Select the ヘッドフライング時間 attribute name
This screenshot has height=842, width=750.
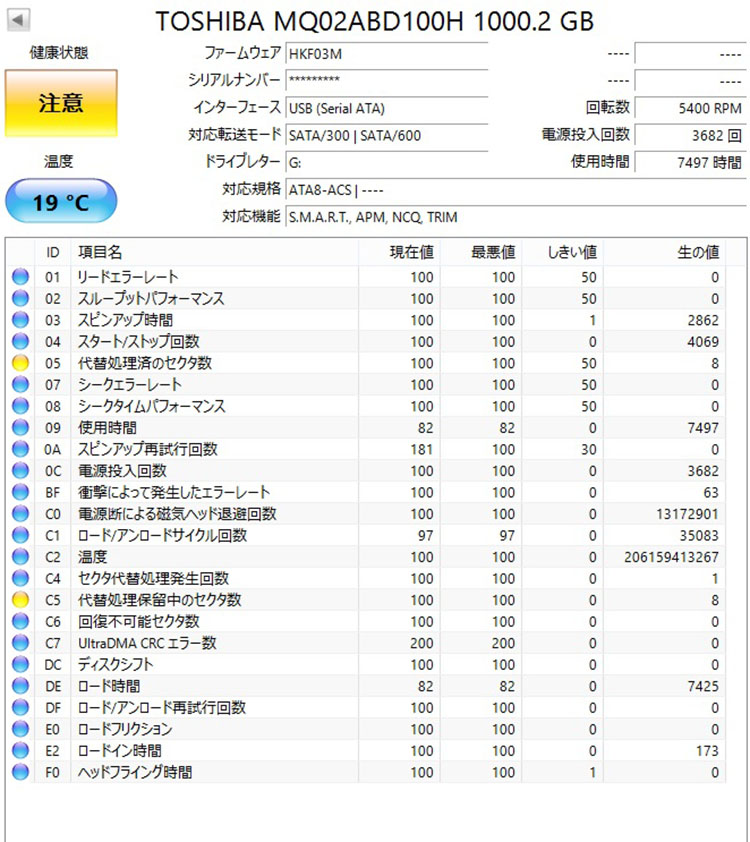click(135, 772)
